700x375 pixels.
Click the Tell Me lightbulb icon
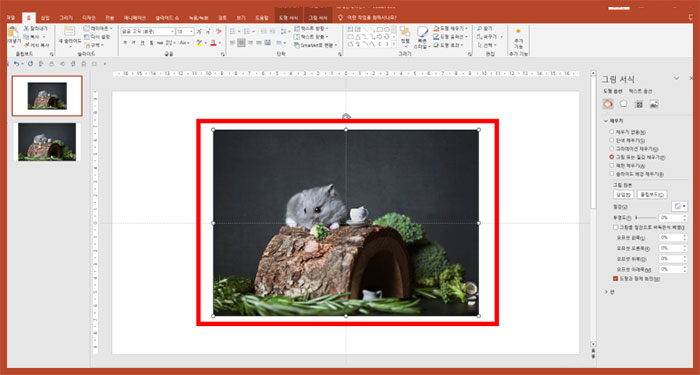point(340,17)
